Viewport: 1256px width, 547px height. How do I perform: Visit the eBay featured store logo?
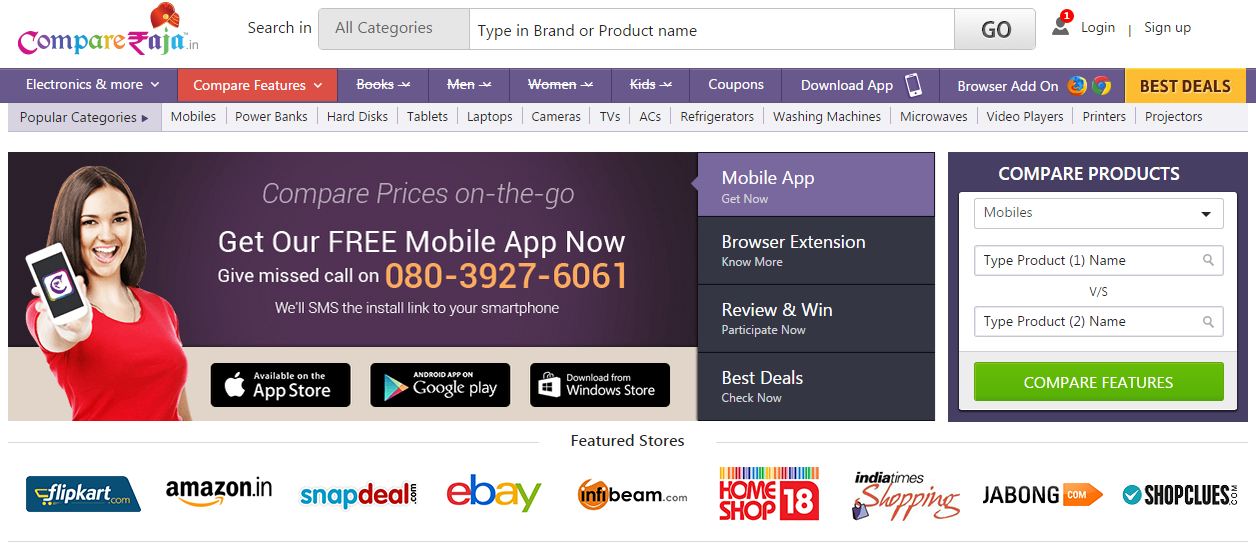click(494, 494)
